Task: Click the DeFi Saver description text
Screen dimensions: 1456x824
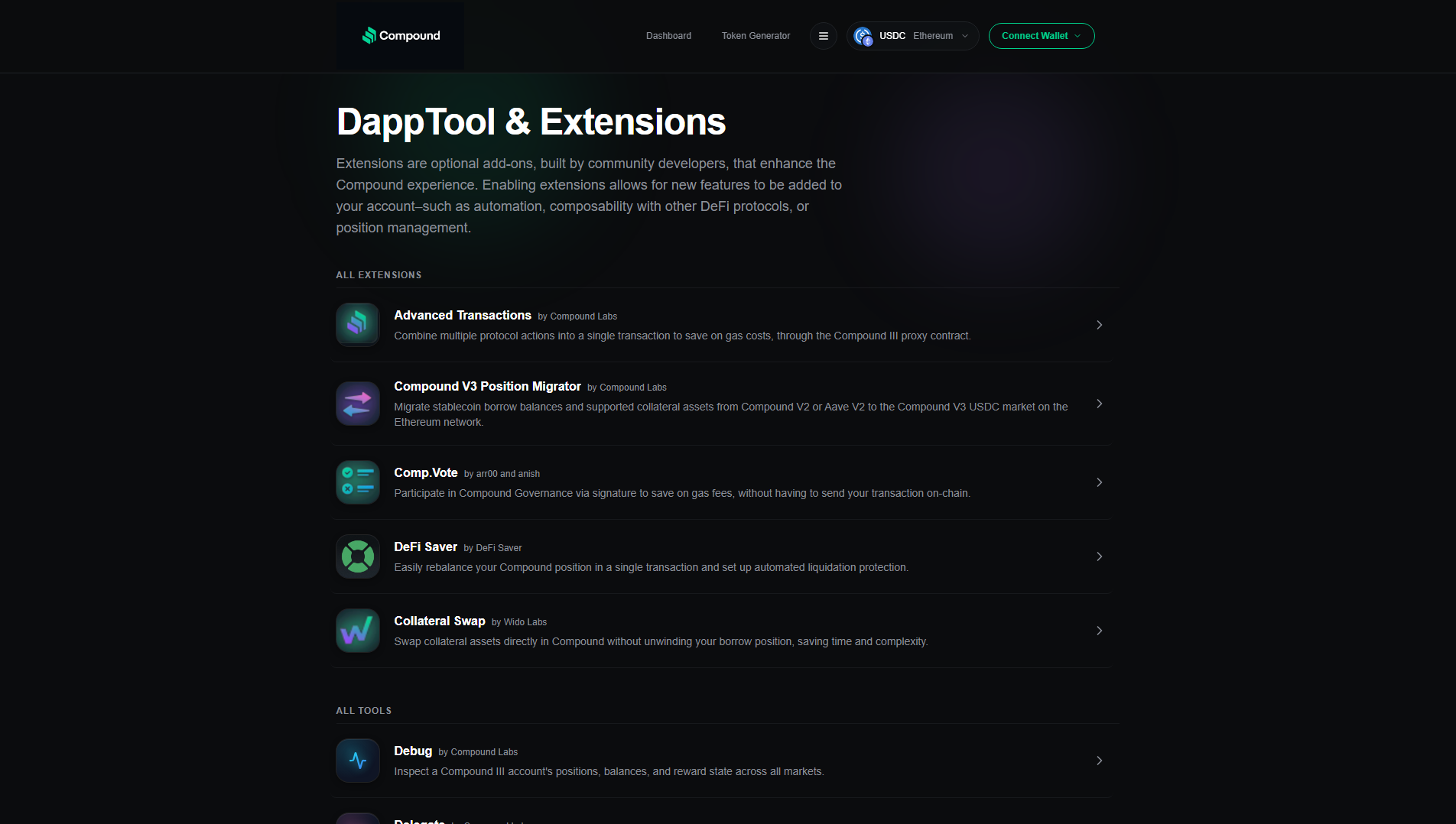Action: tap(651, 567)
